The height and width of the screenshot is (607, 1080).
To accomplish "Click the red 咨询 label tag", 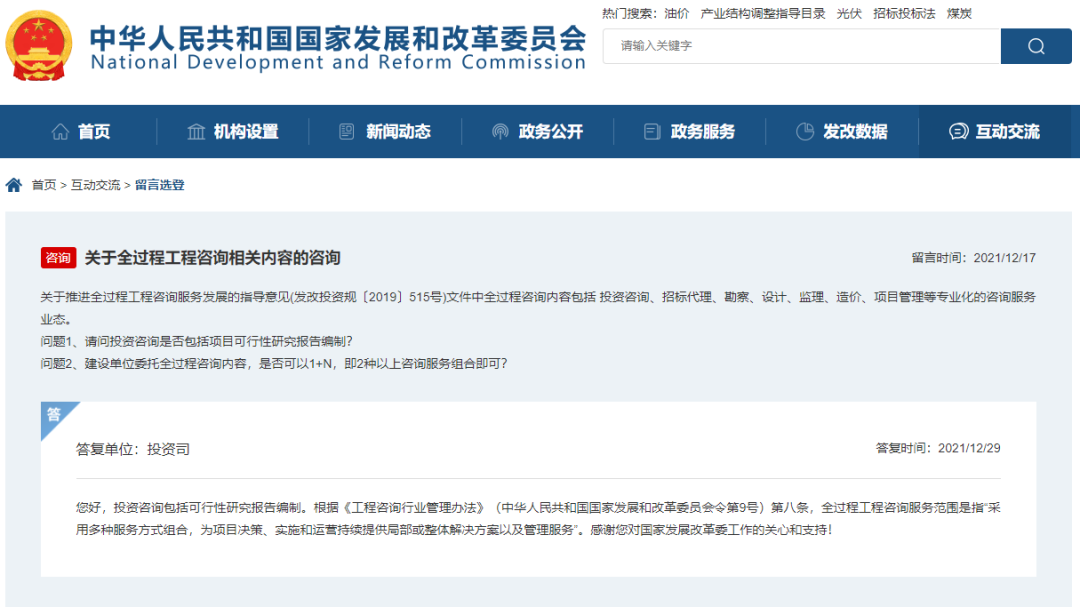I will click(x=59, y=257).
